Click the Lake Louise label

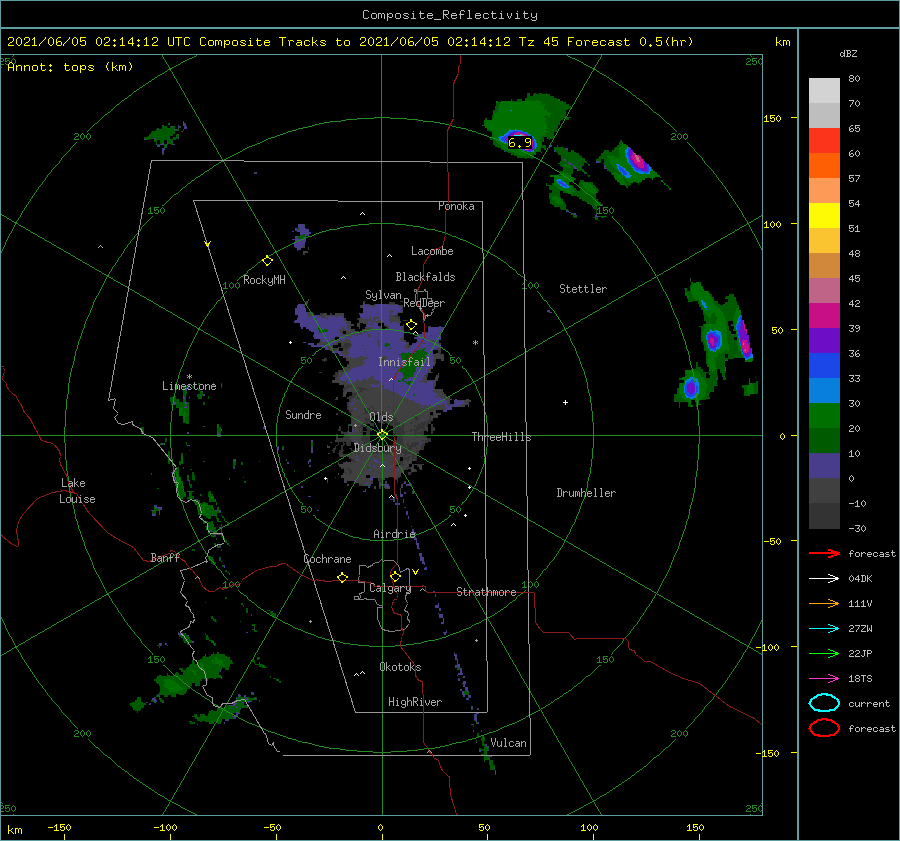pos(77,491)
